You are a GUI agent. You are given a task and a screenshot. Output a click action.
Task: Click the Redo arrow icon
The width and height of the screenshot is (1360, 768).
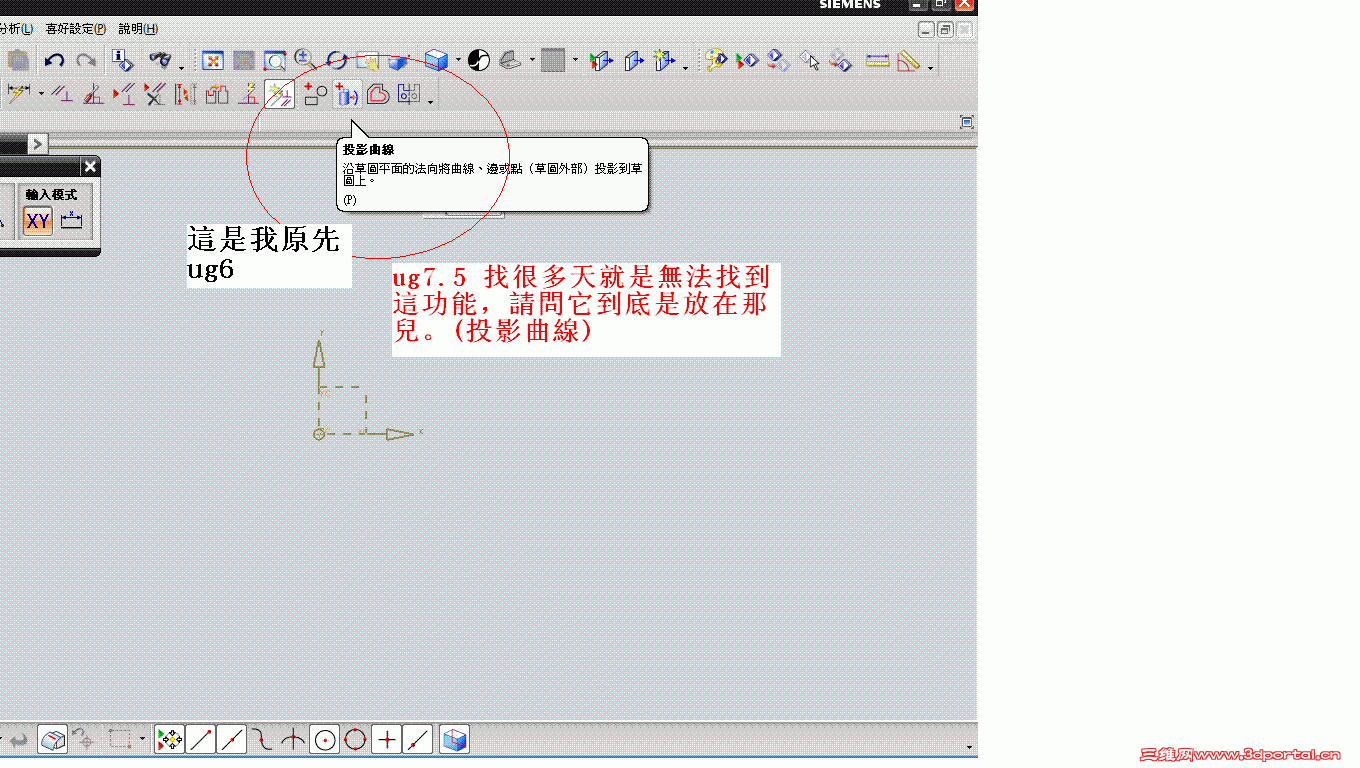(x=84, y=61)
